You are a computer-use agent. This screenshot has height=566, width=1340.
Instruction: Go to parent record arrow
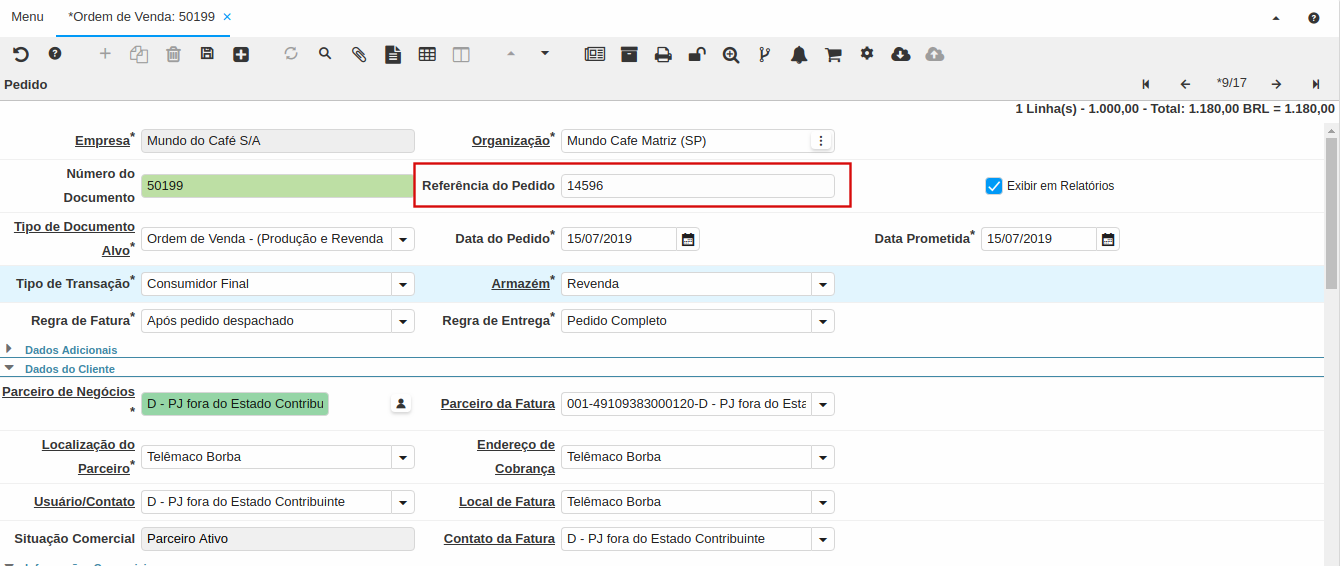click(x=511, y=54)
